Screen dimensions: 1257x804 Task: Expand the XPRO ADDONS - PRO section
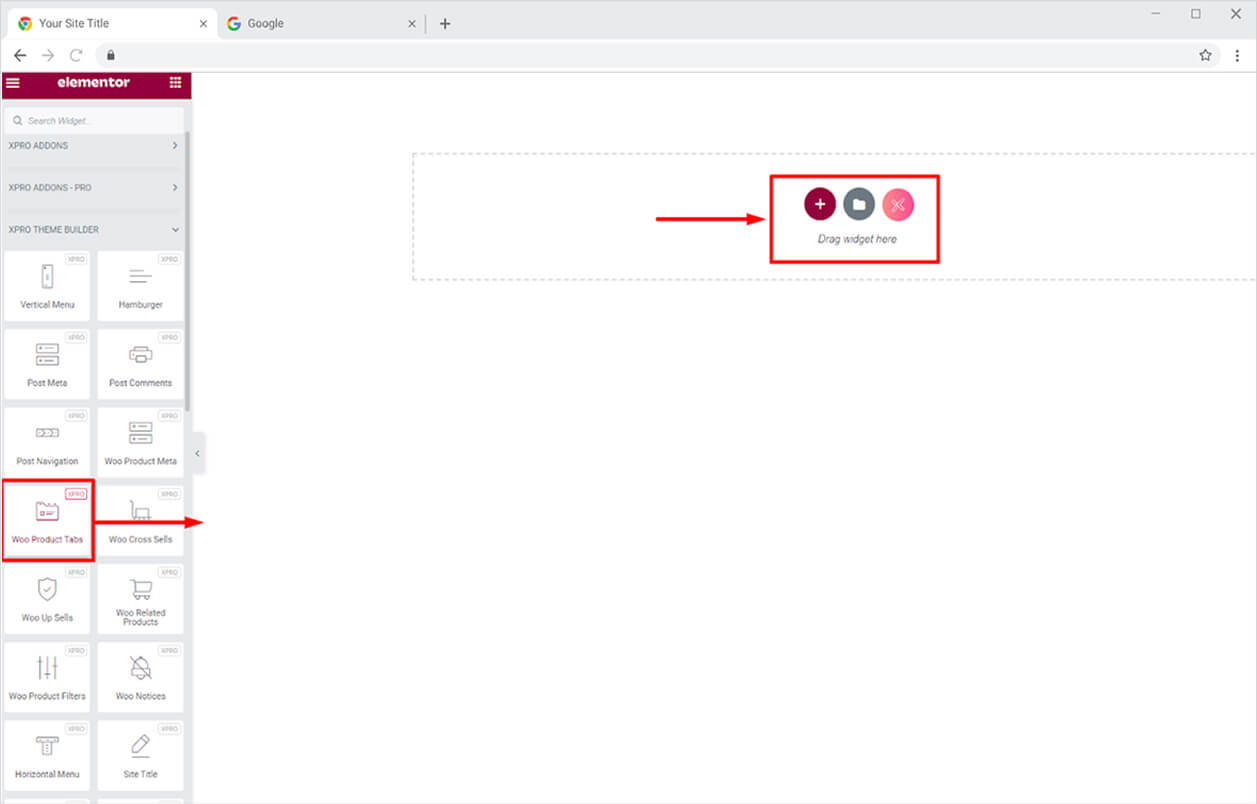[x=93, y=188]
